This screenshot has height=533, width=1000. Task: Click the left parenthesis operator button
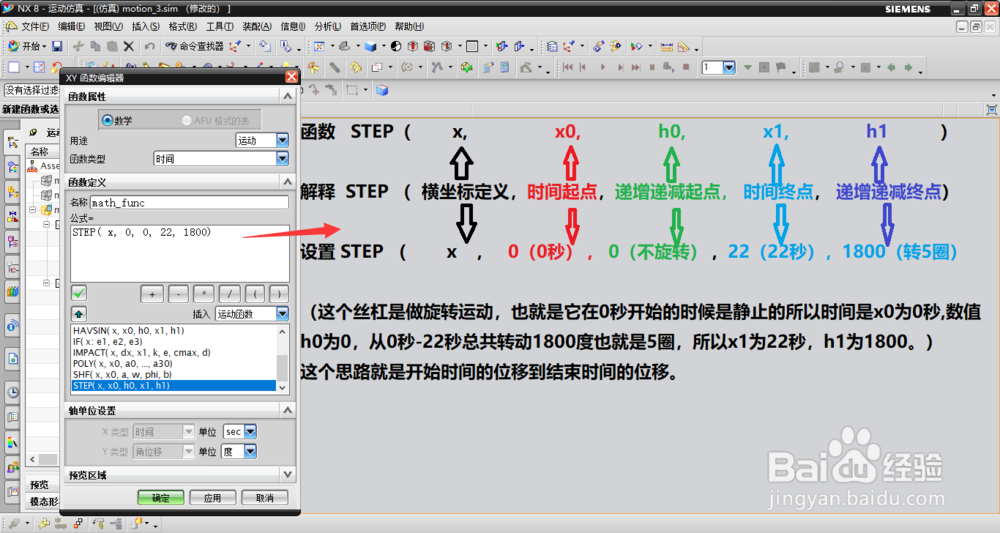pos(255,294)
